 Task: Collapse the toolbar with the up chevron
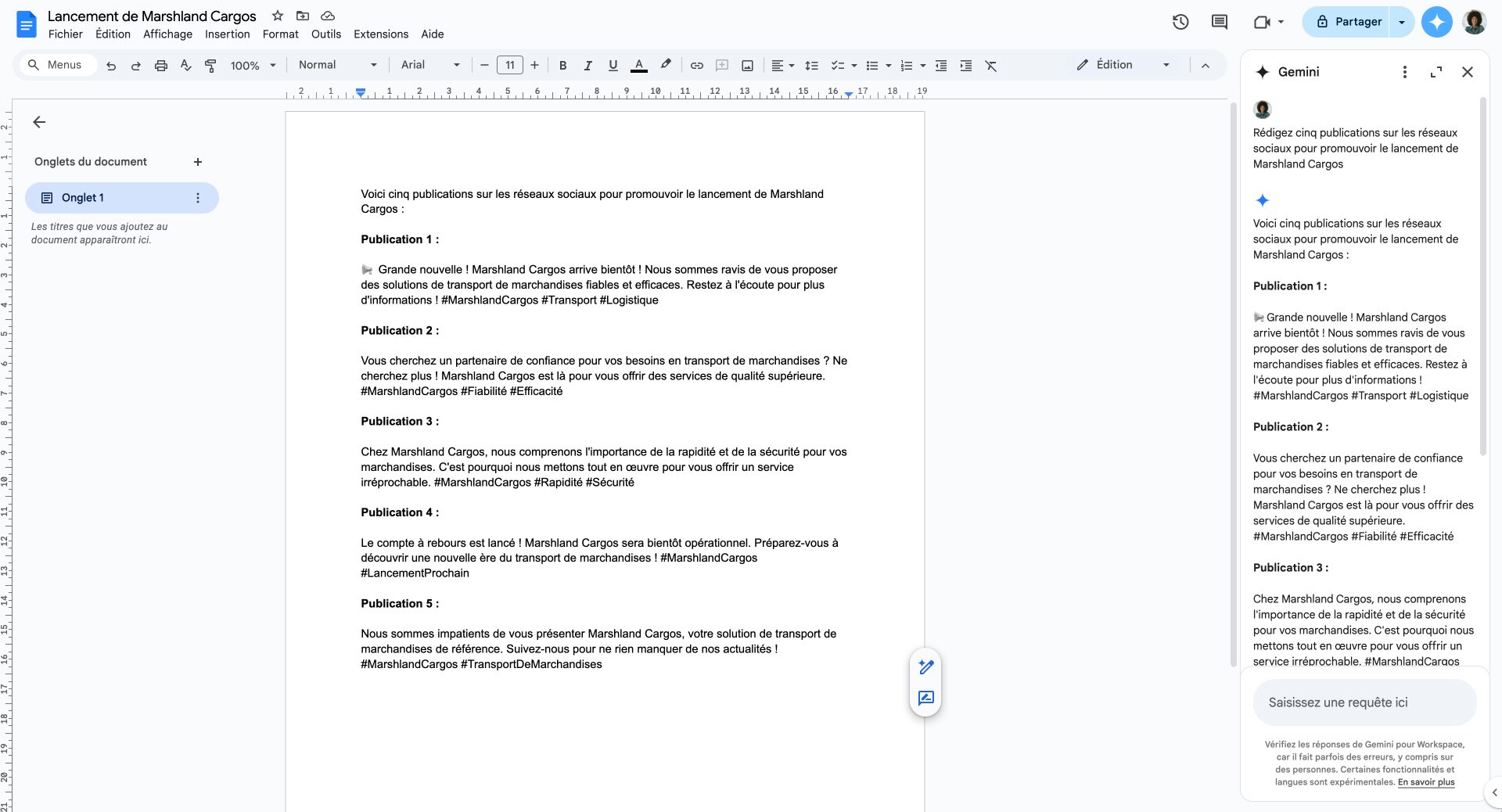(1205, 66)
